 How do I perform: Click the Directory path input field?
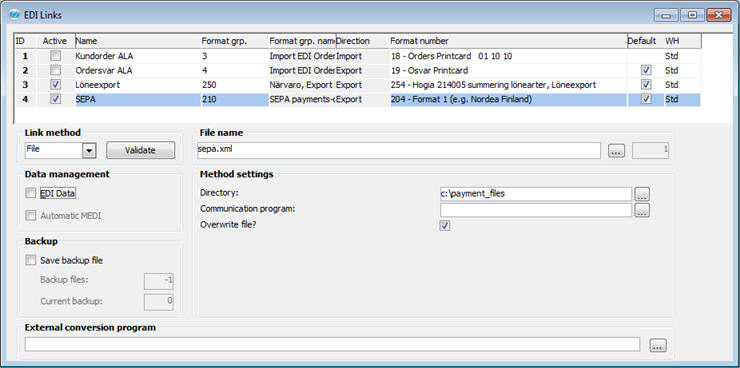(x=536, y=194)
